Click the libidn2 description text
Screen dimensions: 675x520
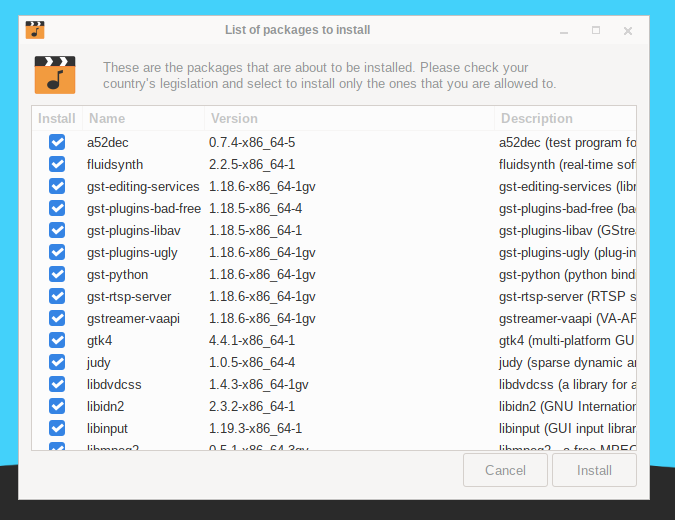click(567, 407)
